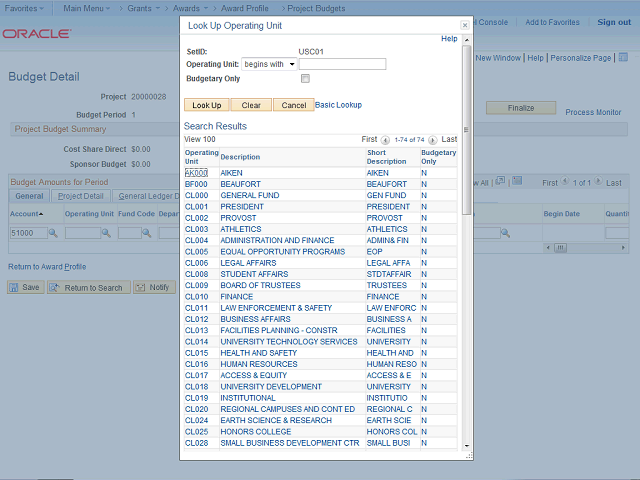
Task: Close the Look Up Operating Unit dialog
Action: (464, 26)
